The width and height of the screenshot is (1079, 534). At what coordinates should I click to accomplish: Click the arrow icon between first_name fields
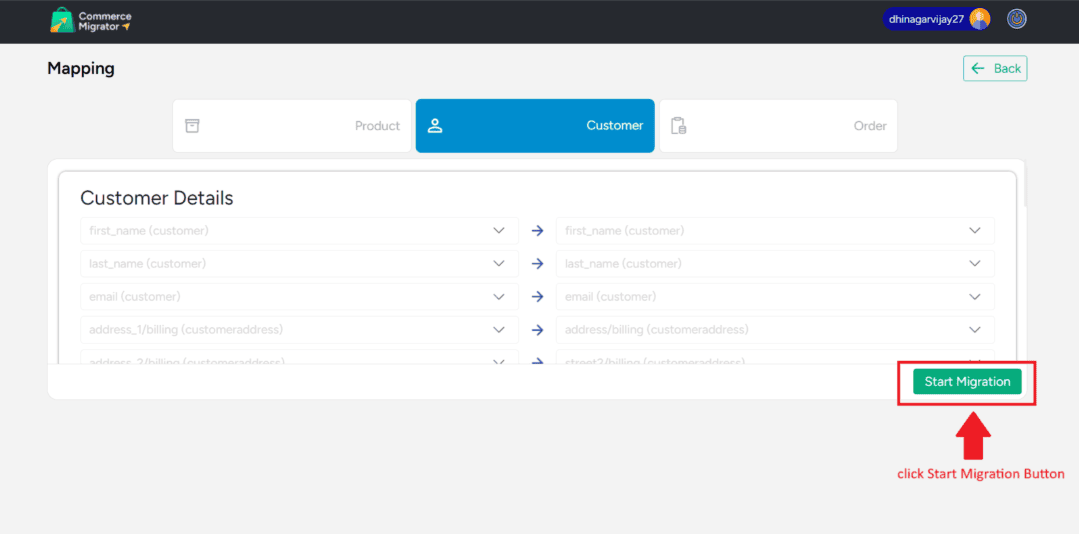pyautogui.click(x=537, y=231)
